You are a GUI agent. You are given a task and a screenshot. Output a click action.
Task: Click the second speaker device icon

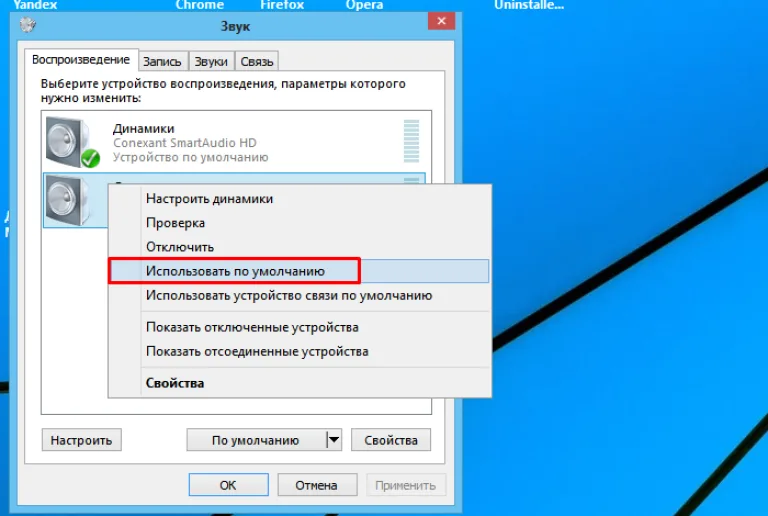pyautogui.click(x=68, y=201)
